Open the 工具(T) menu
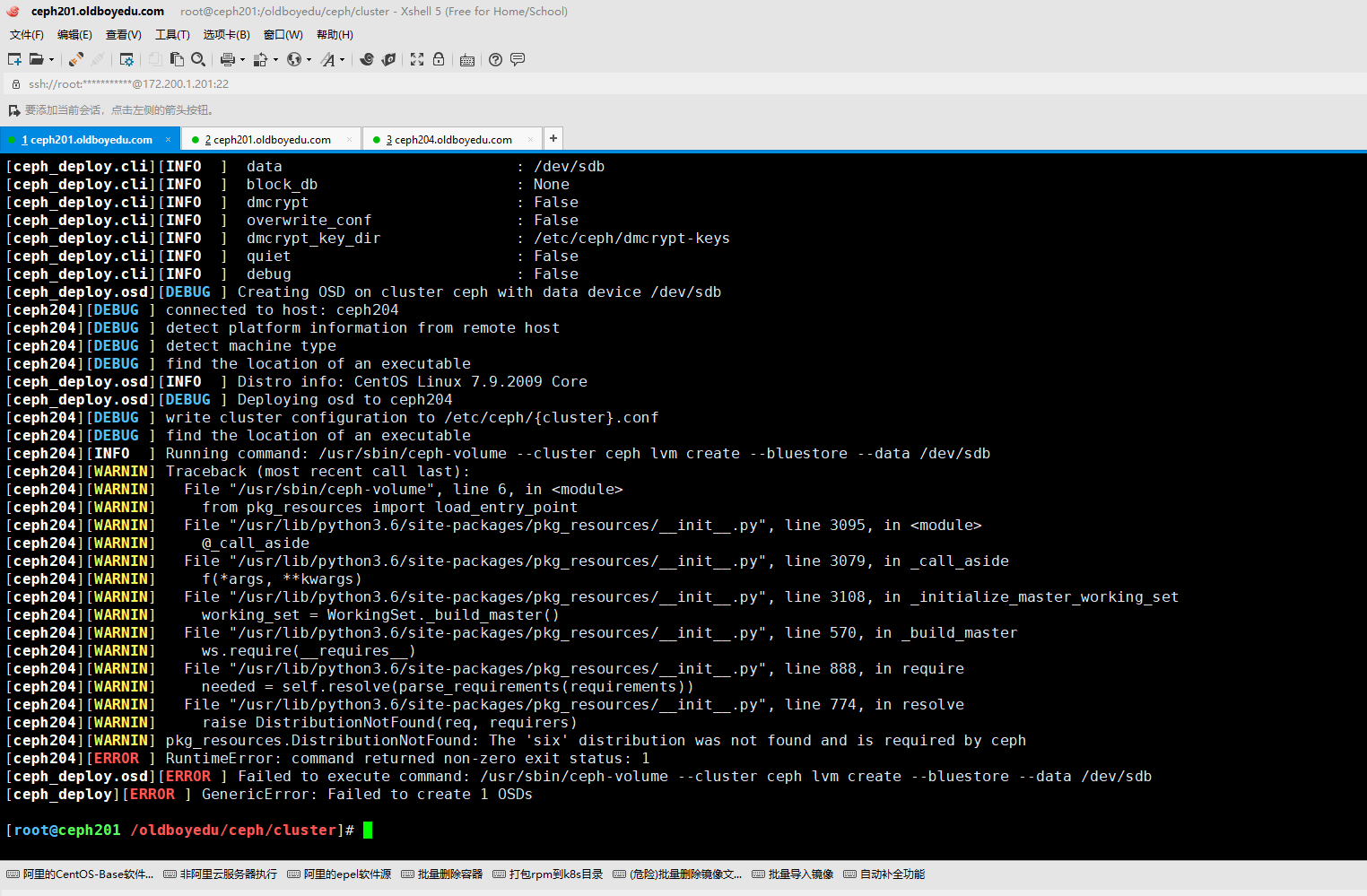1367x896 pixels. pos(172,35)
